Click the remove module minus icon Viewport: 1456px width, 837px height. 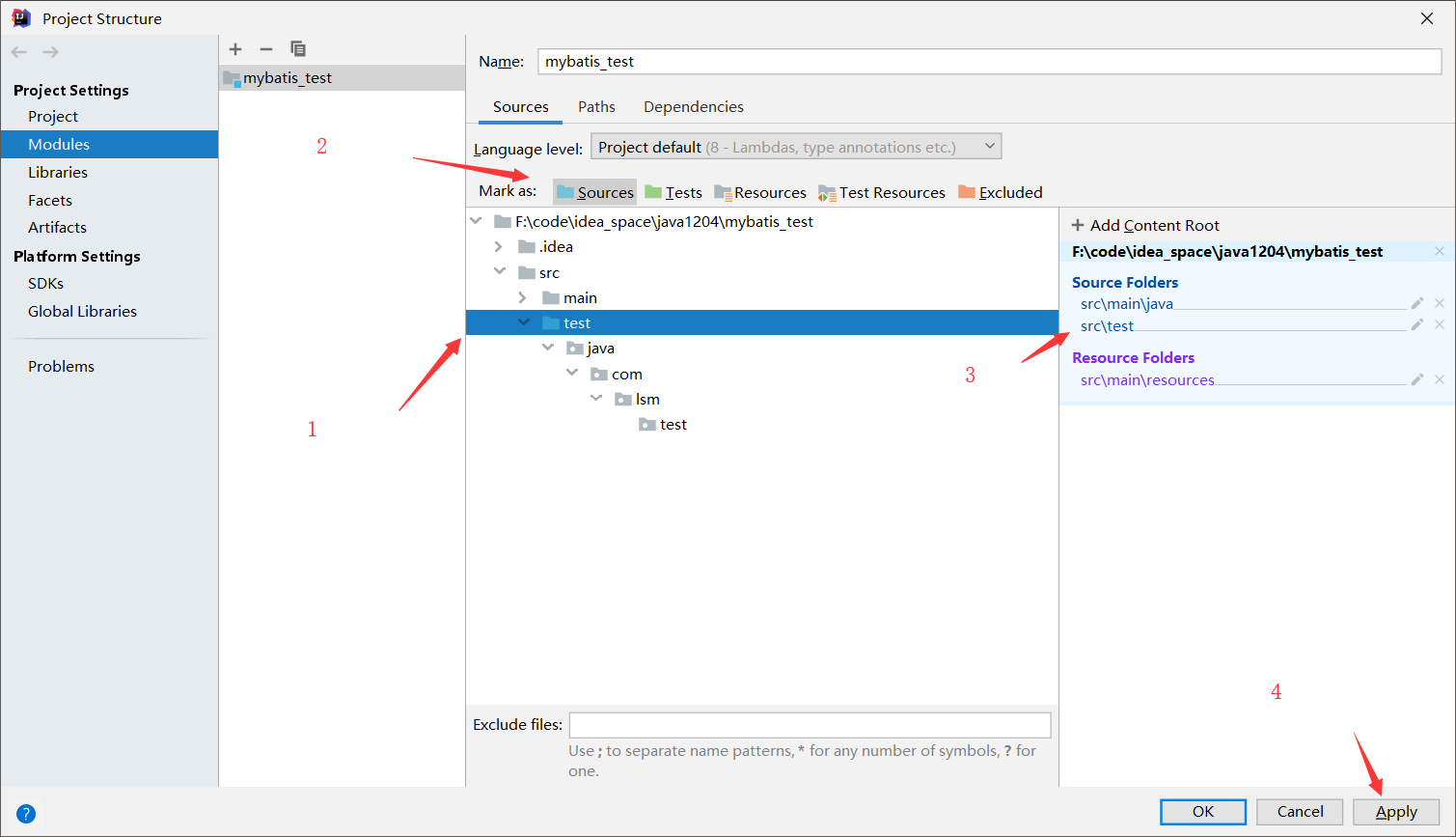click(266, 49)
